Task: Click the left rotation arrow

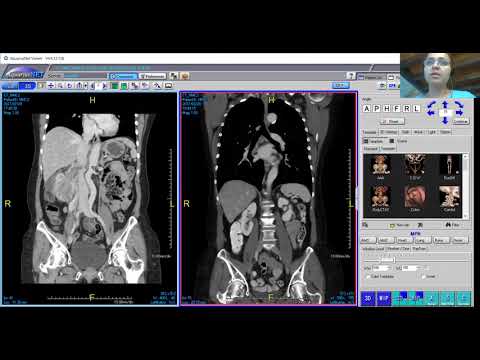Action: [x=432, y=113]
